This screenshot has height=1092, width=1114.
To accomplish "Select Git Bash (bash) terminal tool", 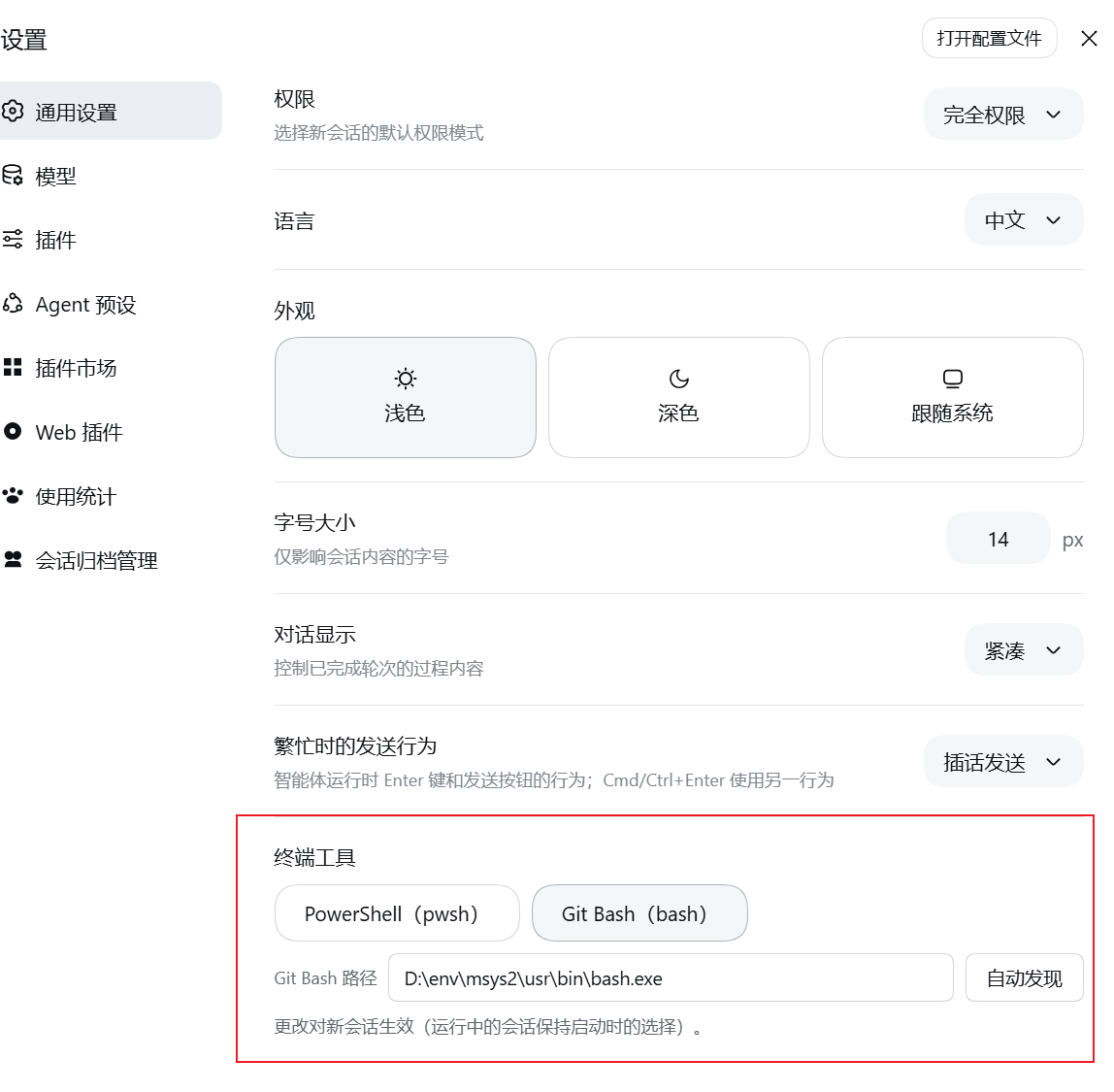I will tap(639, 913).
